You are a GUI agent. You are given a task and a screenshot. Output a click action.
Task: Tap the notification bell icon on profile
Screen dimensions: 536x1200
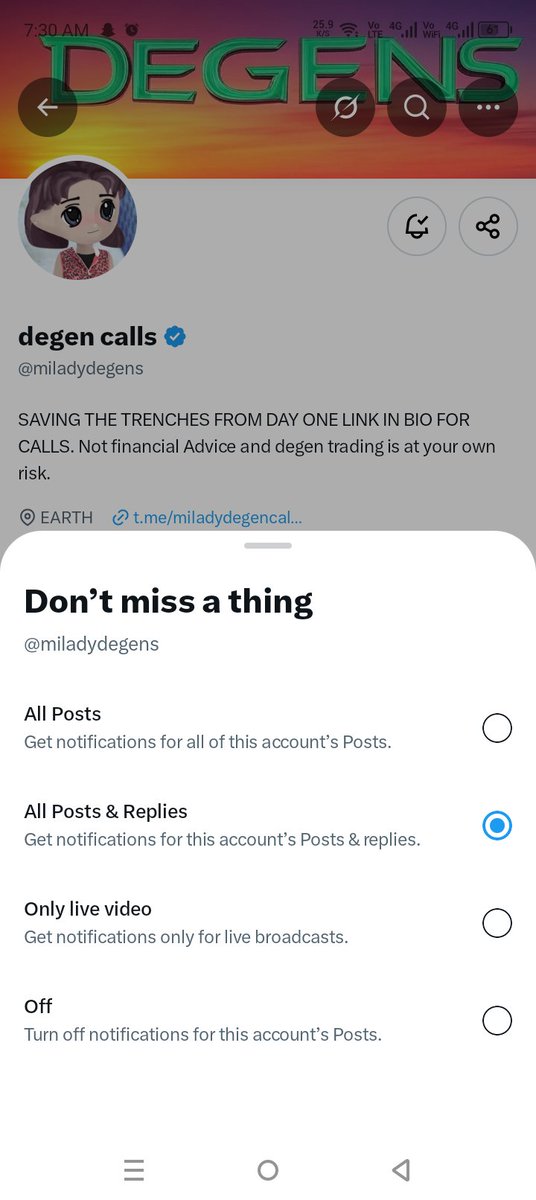point(417,227)
